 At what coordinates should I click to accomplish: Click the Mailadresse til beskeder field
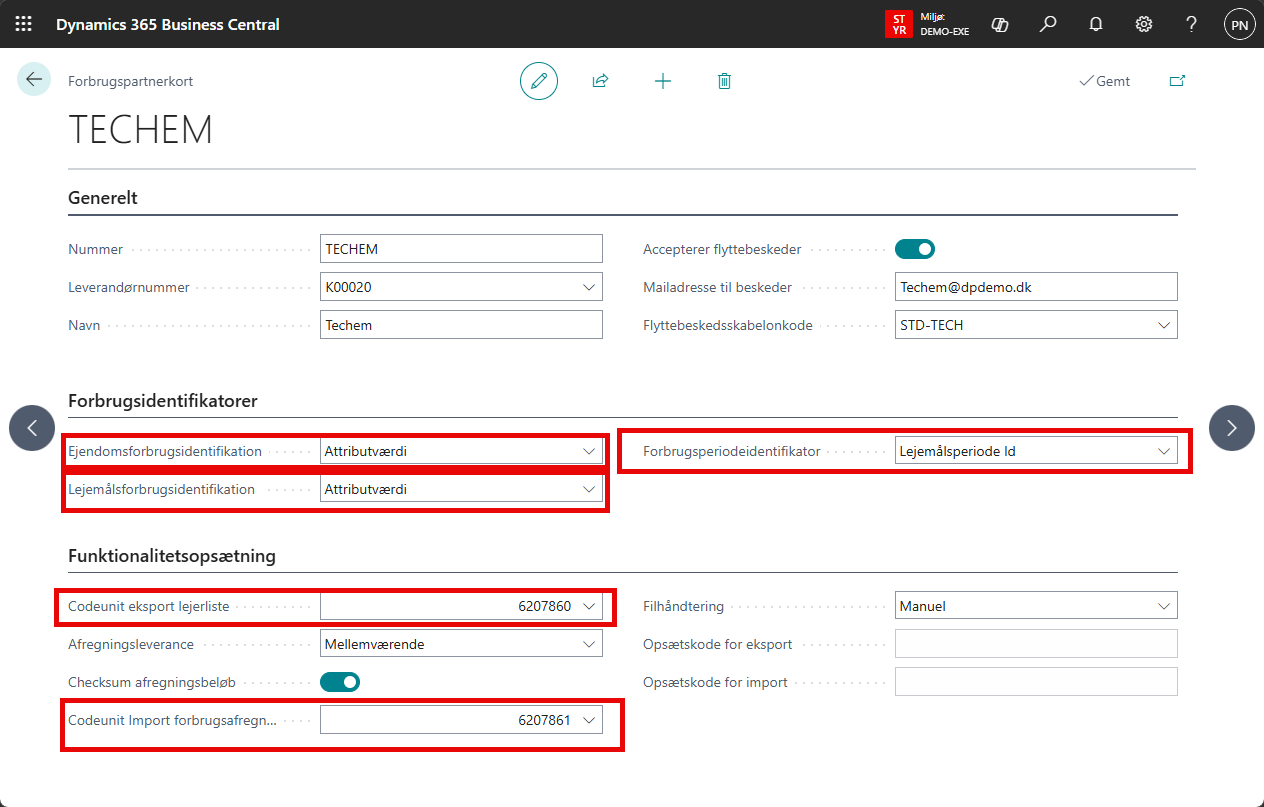coord(1036,287)
